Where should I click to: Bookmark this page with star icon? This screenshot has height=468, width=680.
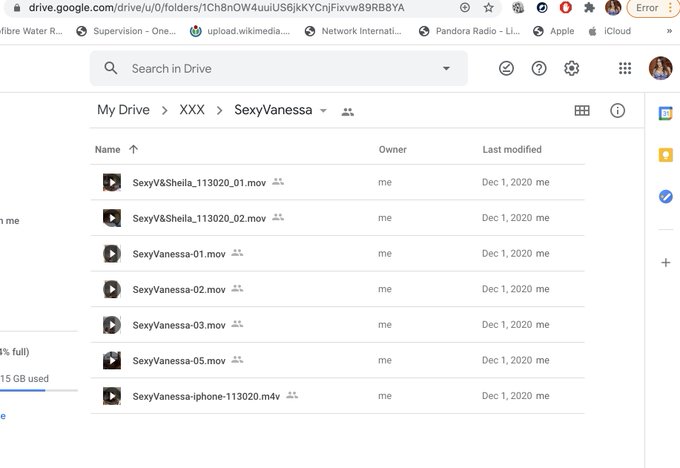488,7
